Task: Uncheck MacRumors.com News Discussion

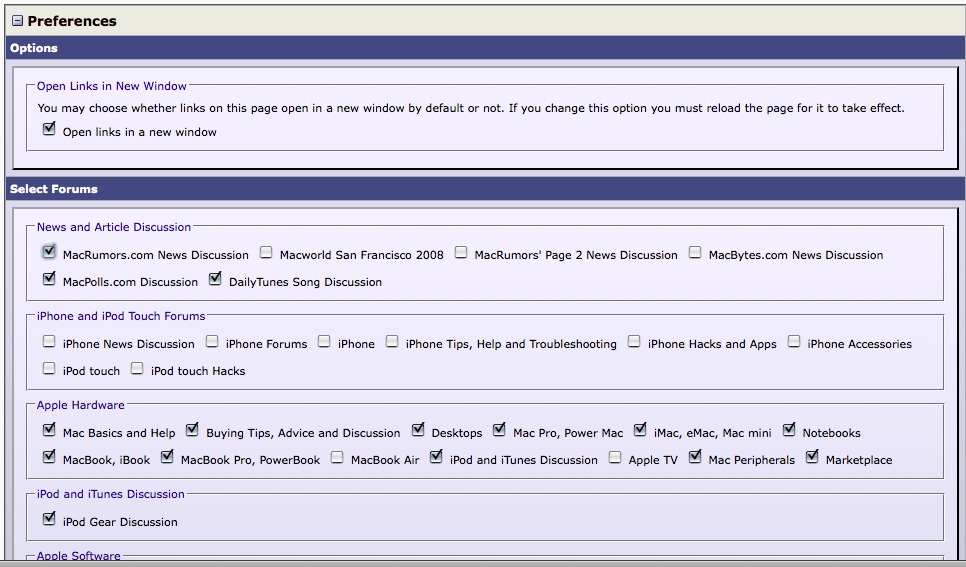Action: (49, 251)
